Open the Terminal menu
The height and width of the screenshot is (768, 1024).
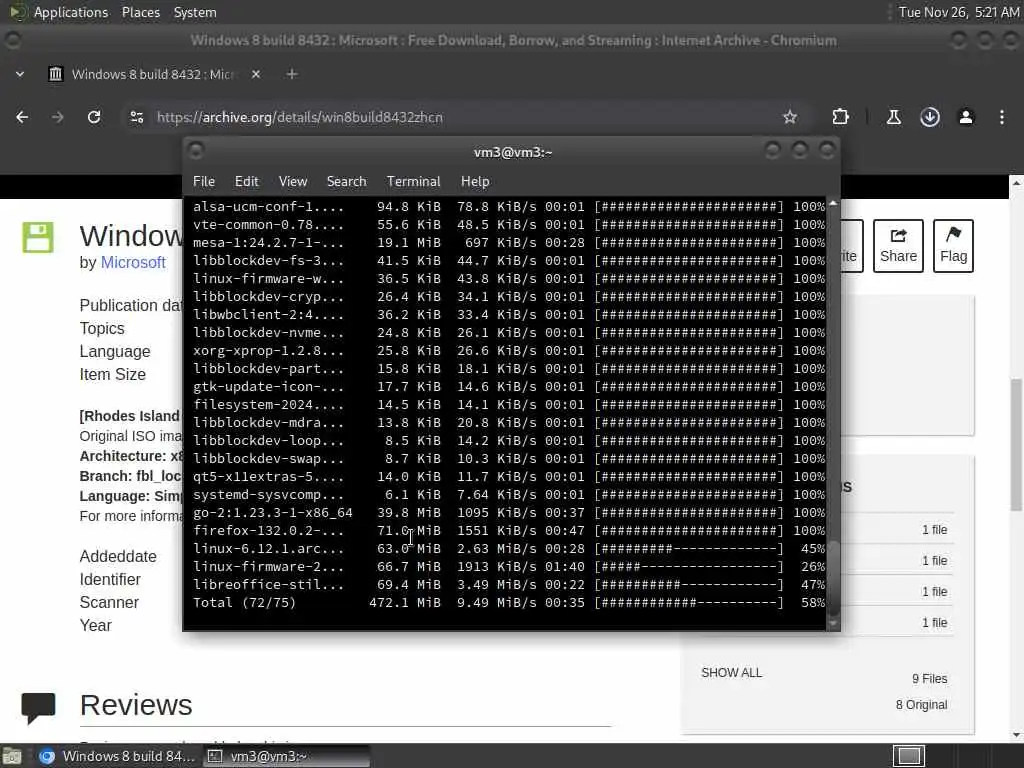[x=413, y=182]
